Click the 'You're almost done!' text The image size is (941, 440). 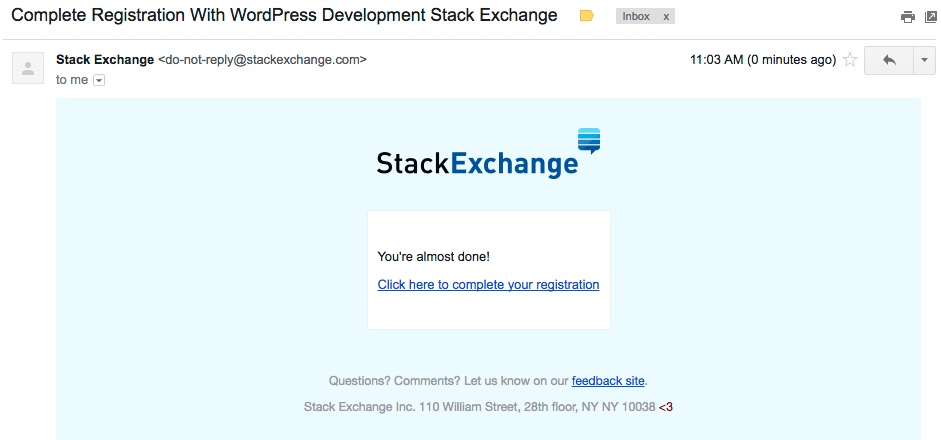point(433,257)
